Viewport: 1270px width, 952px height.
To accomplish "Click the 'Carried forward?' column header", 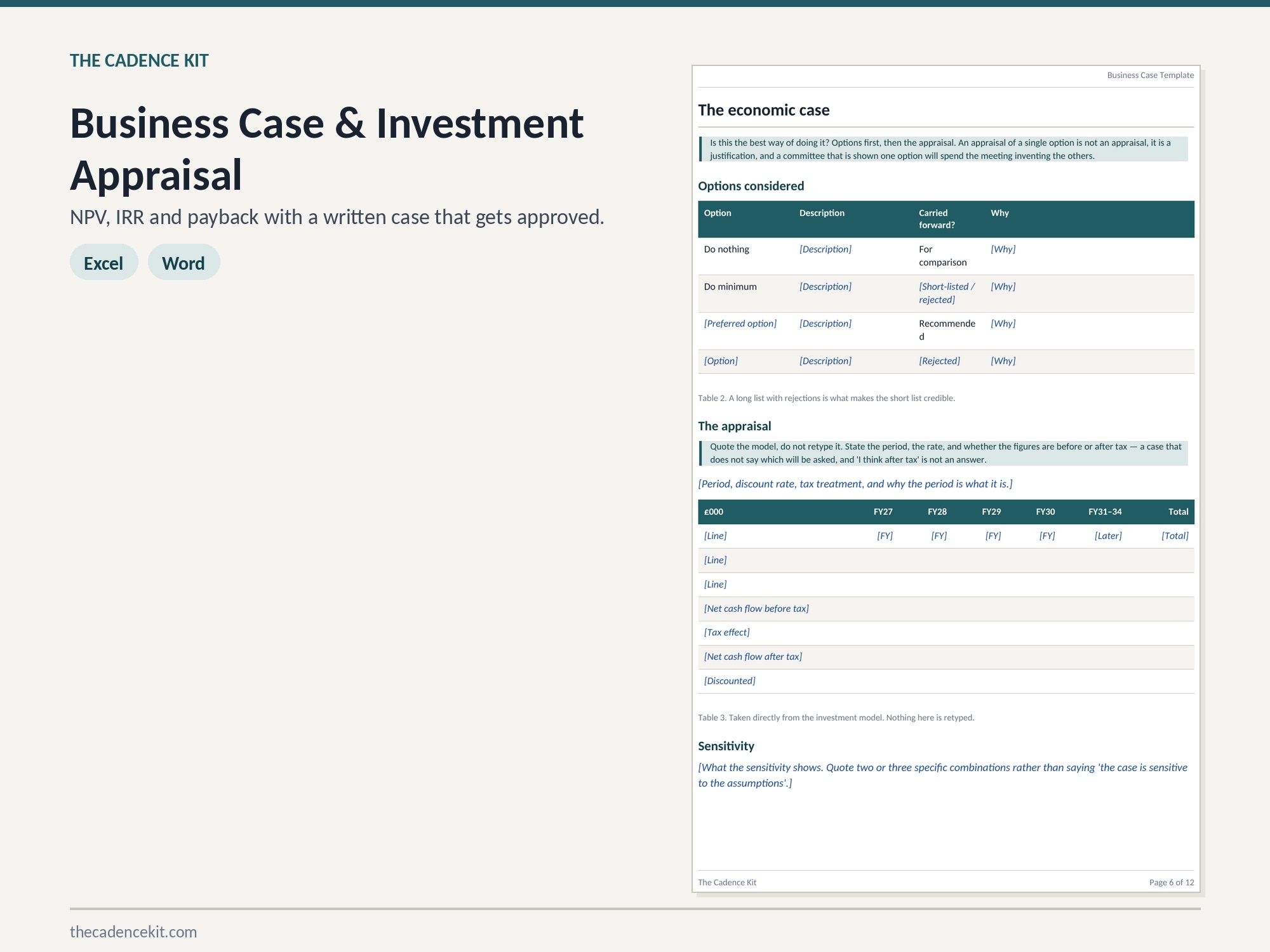I will click(937, 219).
